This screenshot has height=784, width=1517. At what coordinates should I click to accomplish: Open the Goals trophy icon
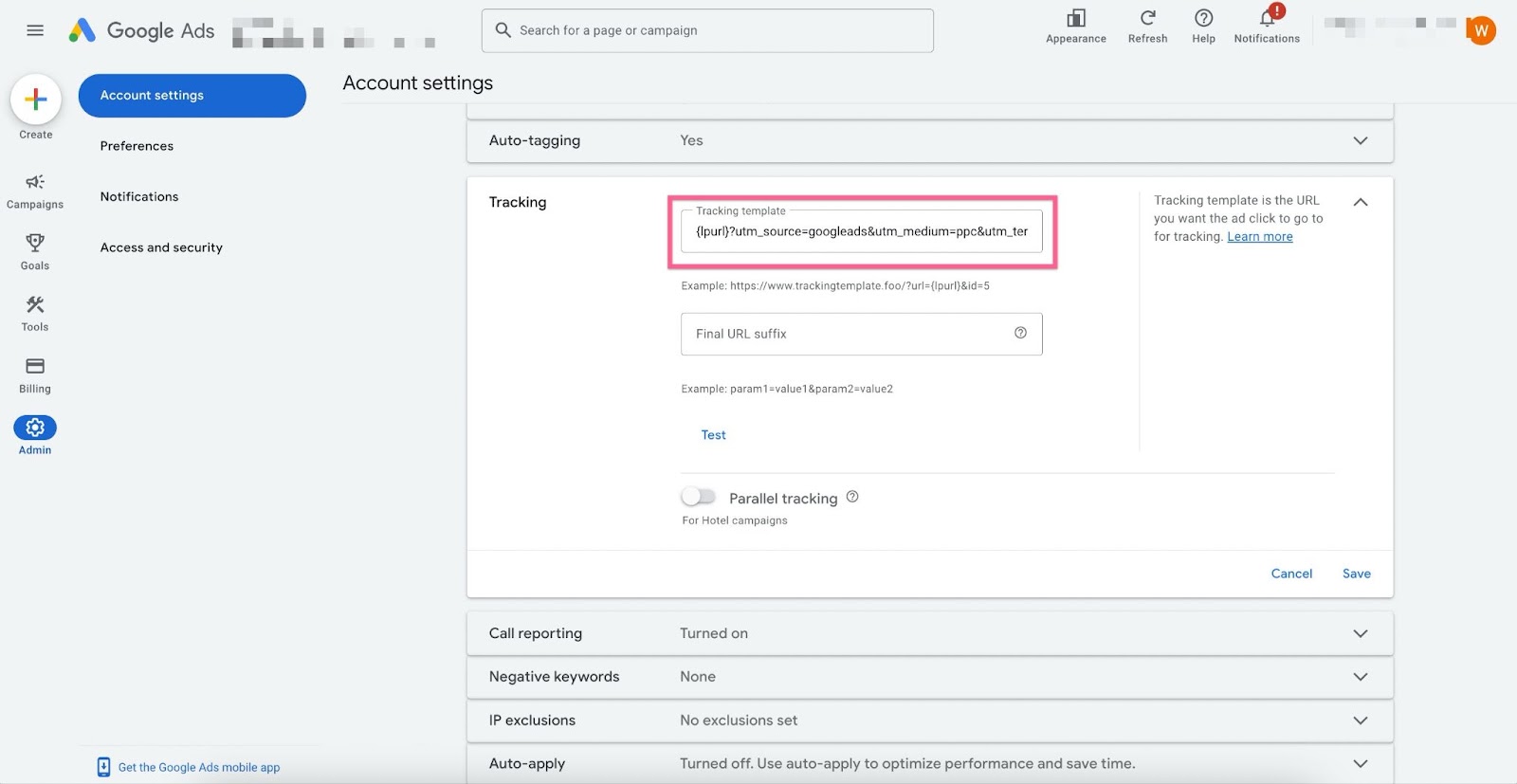click(x=35, y=250)
